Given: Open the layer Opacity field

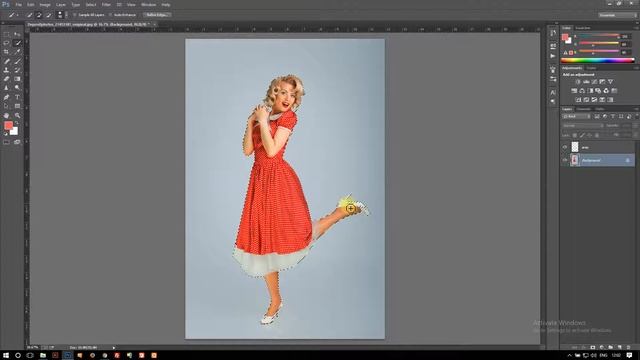Looking at the screenshot, I should (626, 126).
